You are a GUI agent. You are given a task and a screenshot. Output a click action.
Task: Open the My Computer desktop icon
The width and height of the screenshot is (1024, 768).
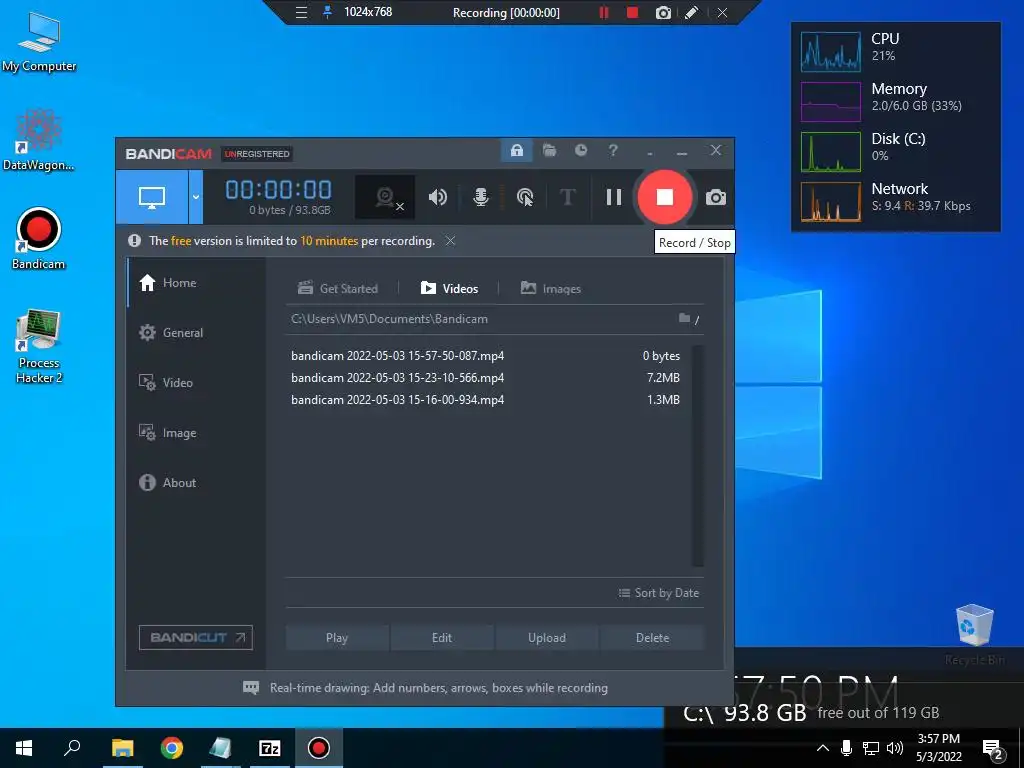[39, 42]
